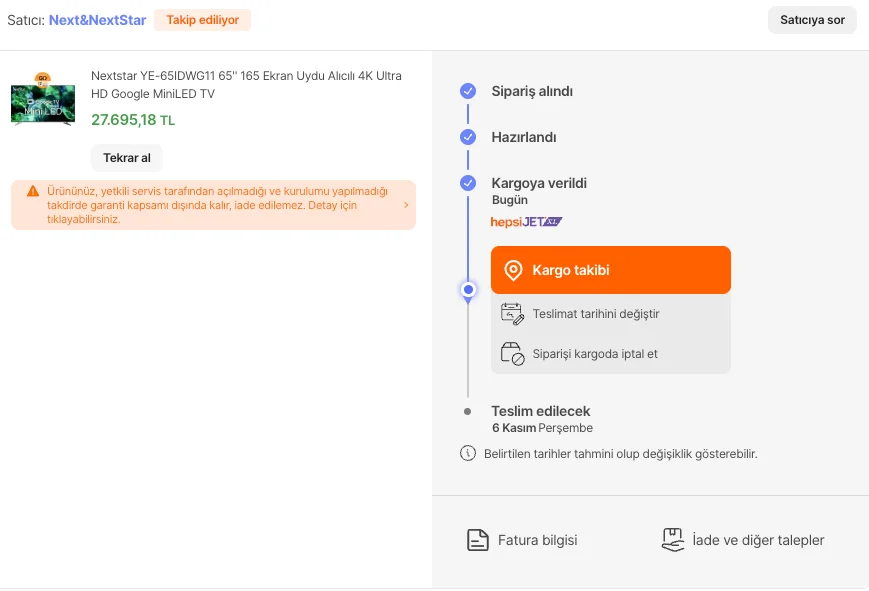The height and width of the screenshot is (591, 869).
Task: Click the Kargo takibi location pin icon
Action: coord(513,270)
